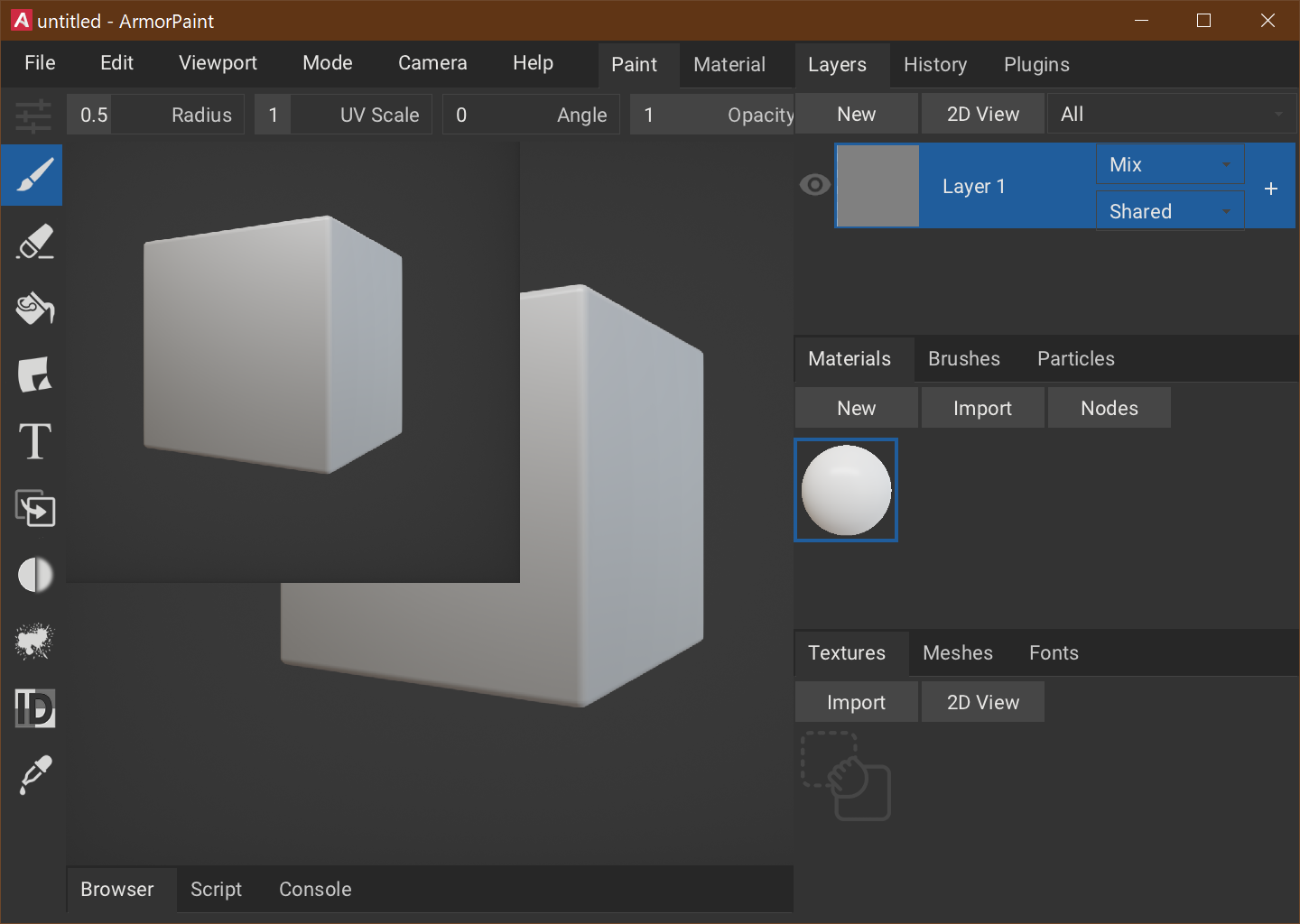Open the ColorID tool

tap(32, 708)
